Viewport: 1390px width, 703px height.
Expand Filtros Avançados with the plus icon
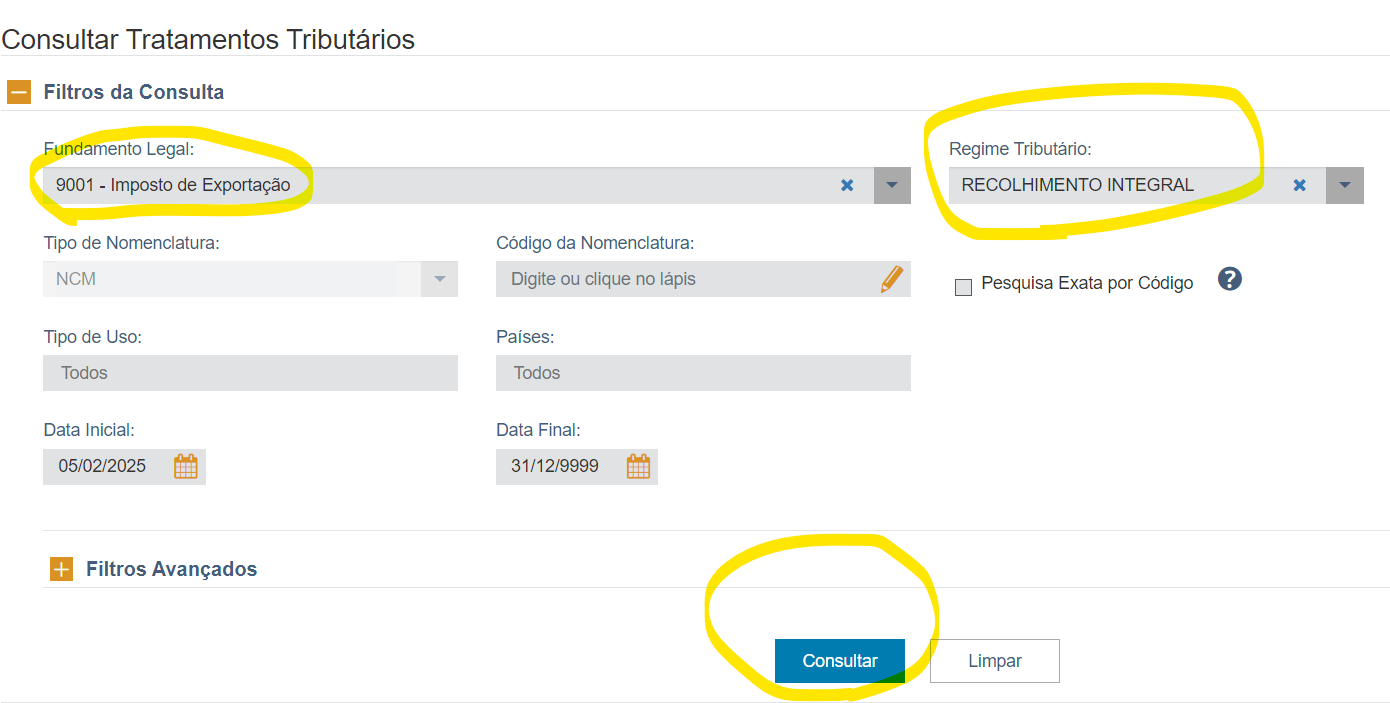[61, 569]
